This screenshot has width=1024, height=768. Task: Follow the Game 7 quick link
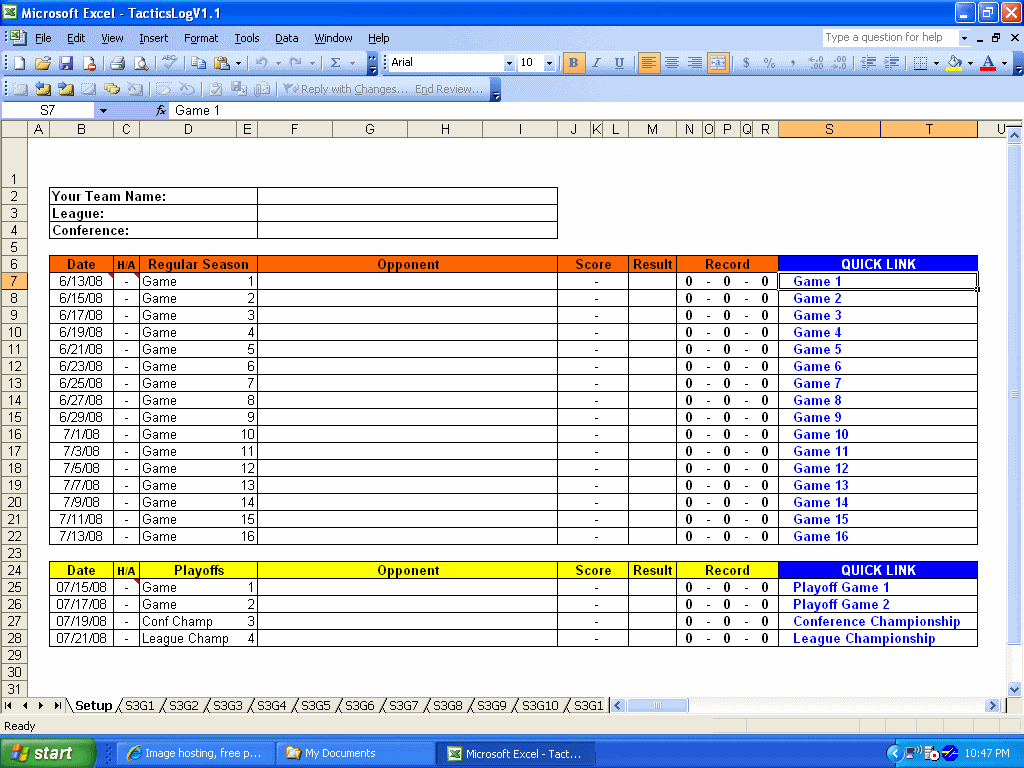pyautogui.click(x=817, y=384)
